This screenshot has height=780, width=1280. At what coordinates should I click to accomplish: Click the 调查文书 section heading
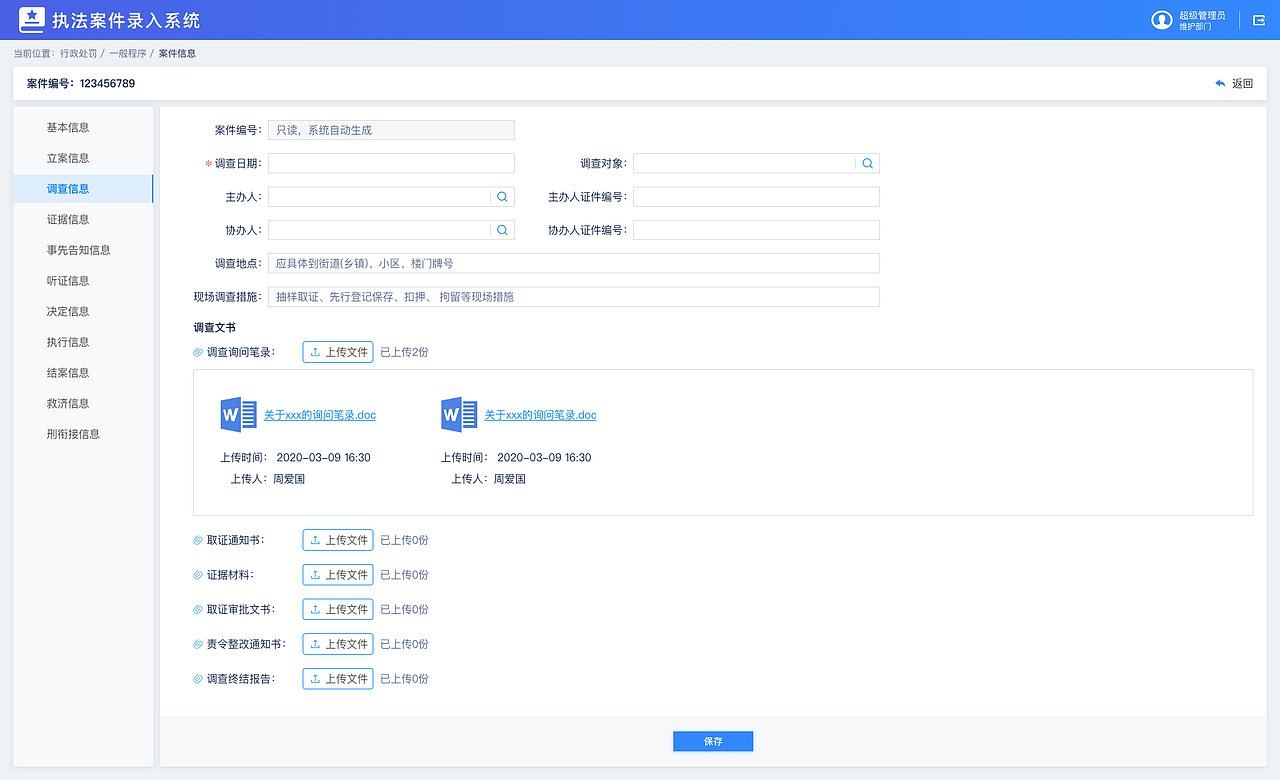click(x=215, y=327)
